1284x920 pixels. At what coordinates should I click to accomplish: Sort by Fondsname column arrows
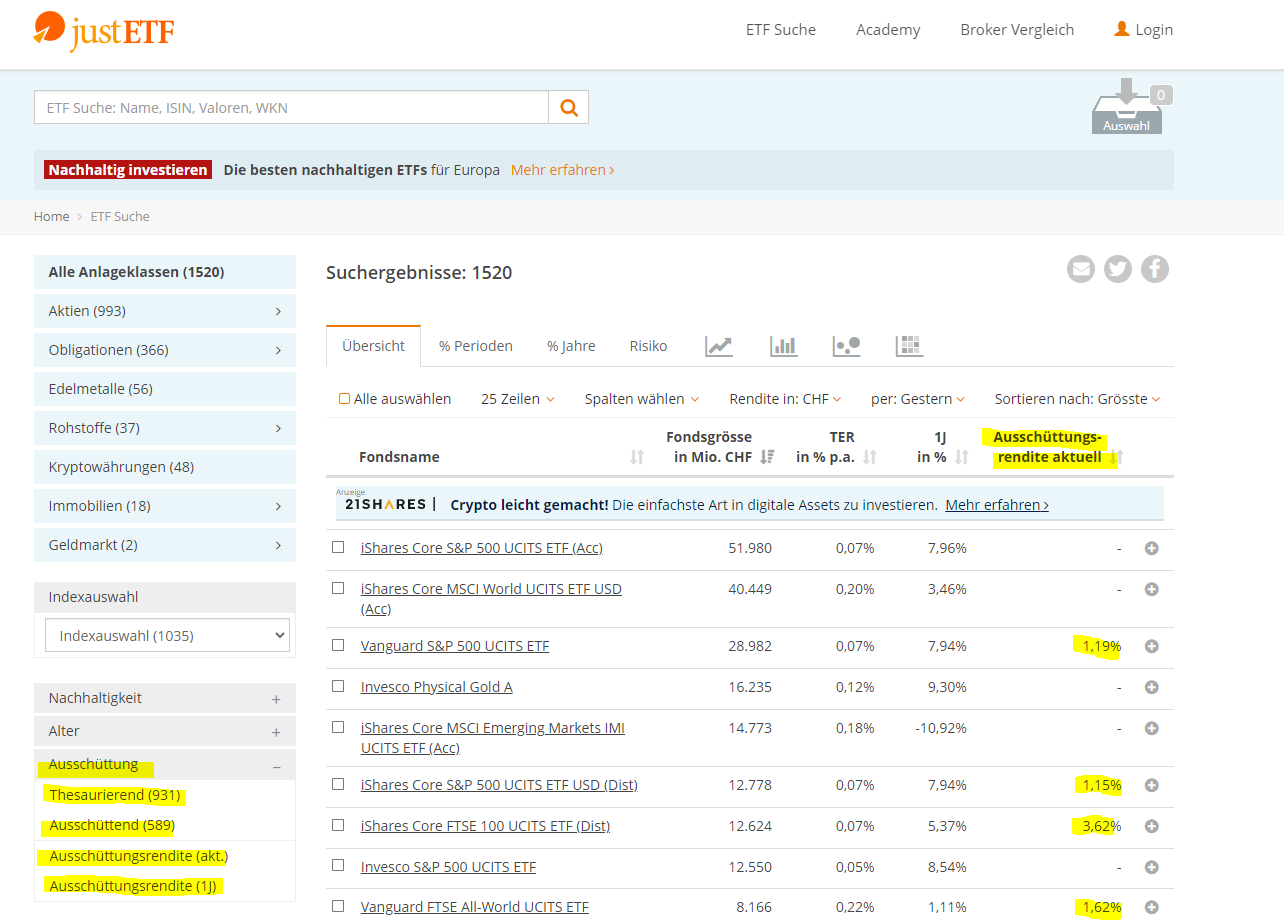(637, 457)
